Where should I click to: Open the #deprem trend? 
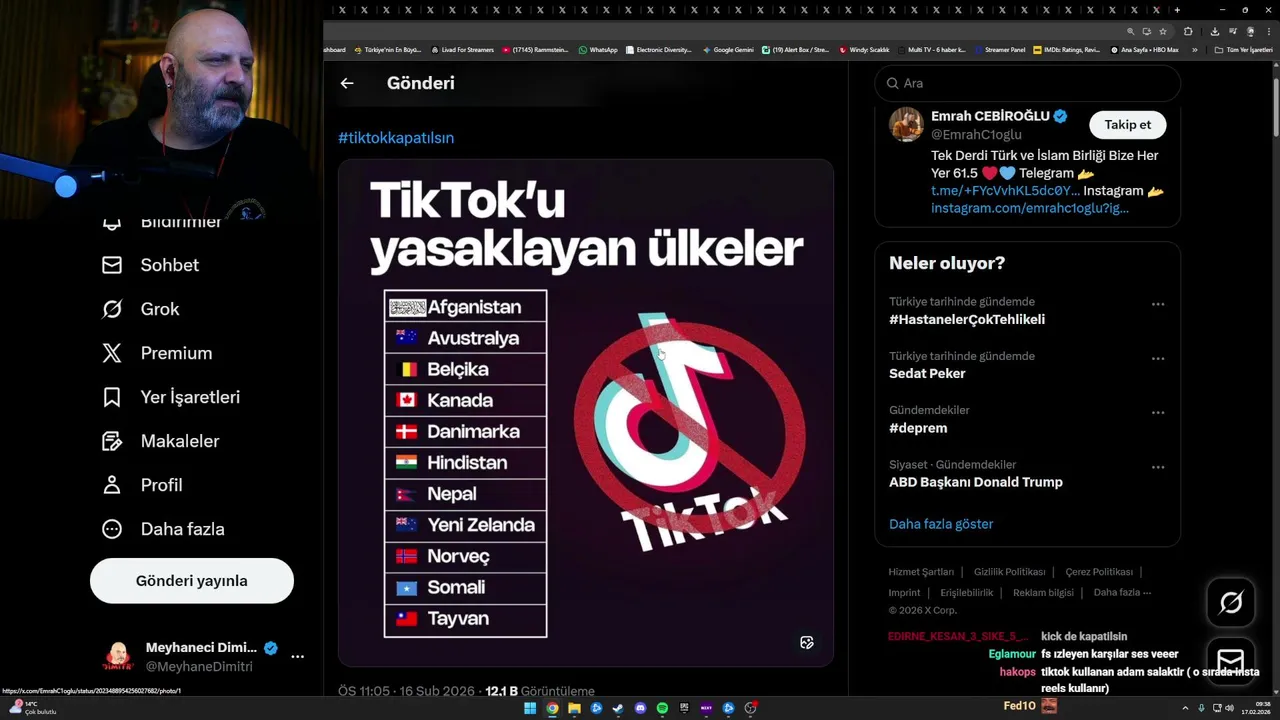(x=918, y=428)
